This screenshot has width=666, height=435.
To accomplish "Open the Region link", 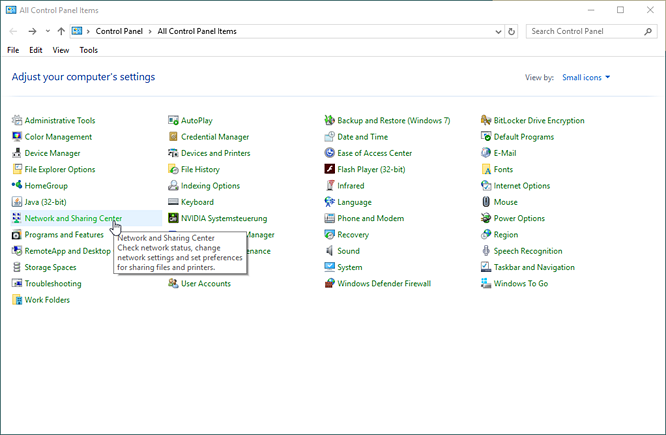I will (x=506, y=234).
